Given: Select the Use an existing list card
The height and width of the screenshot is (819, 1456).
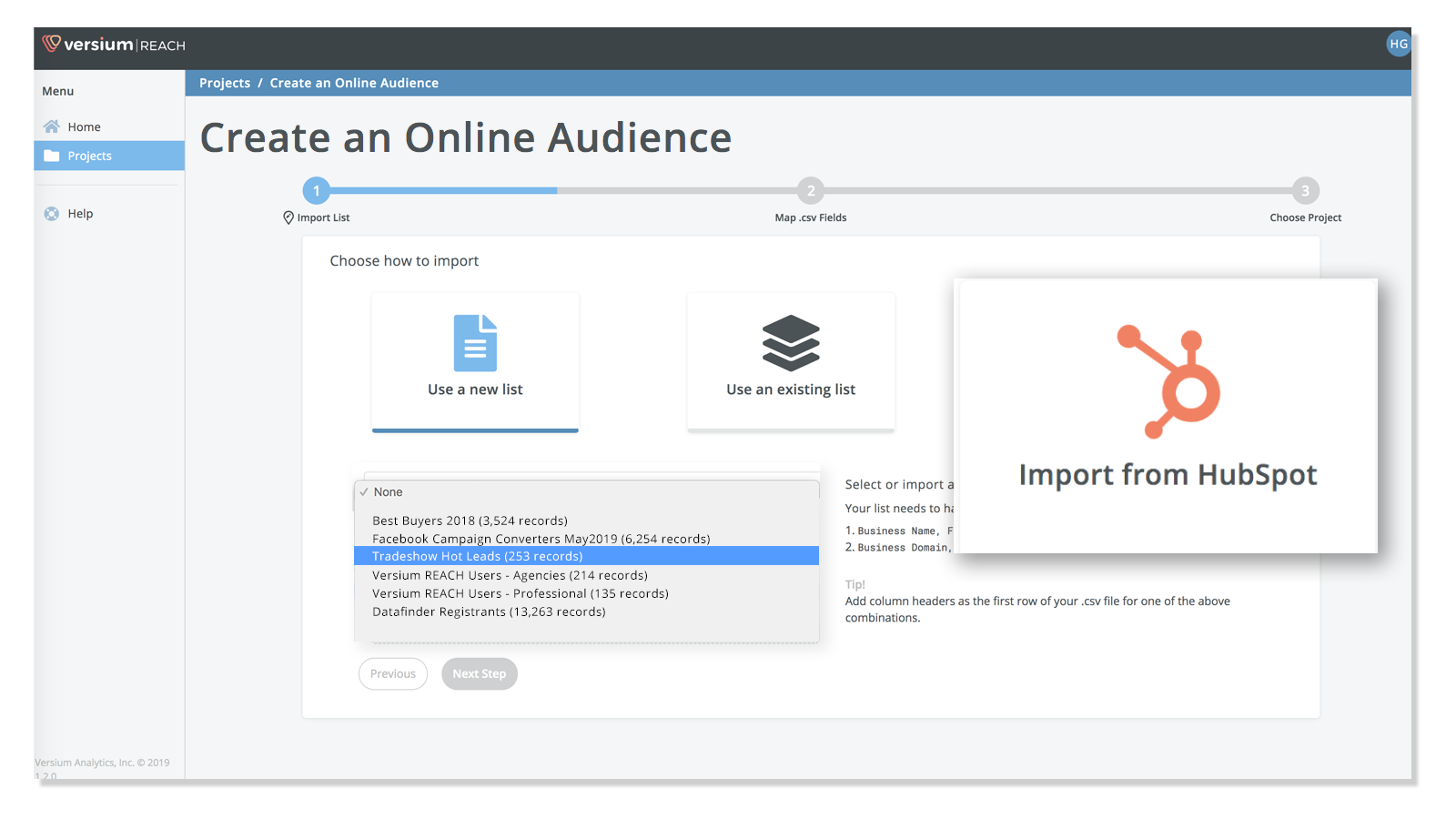Looking at the screenshot, I should (x=791, y=361).
